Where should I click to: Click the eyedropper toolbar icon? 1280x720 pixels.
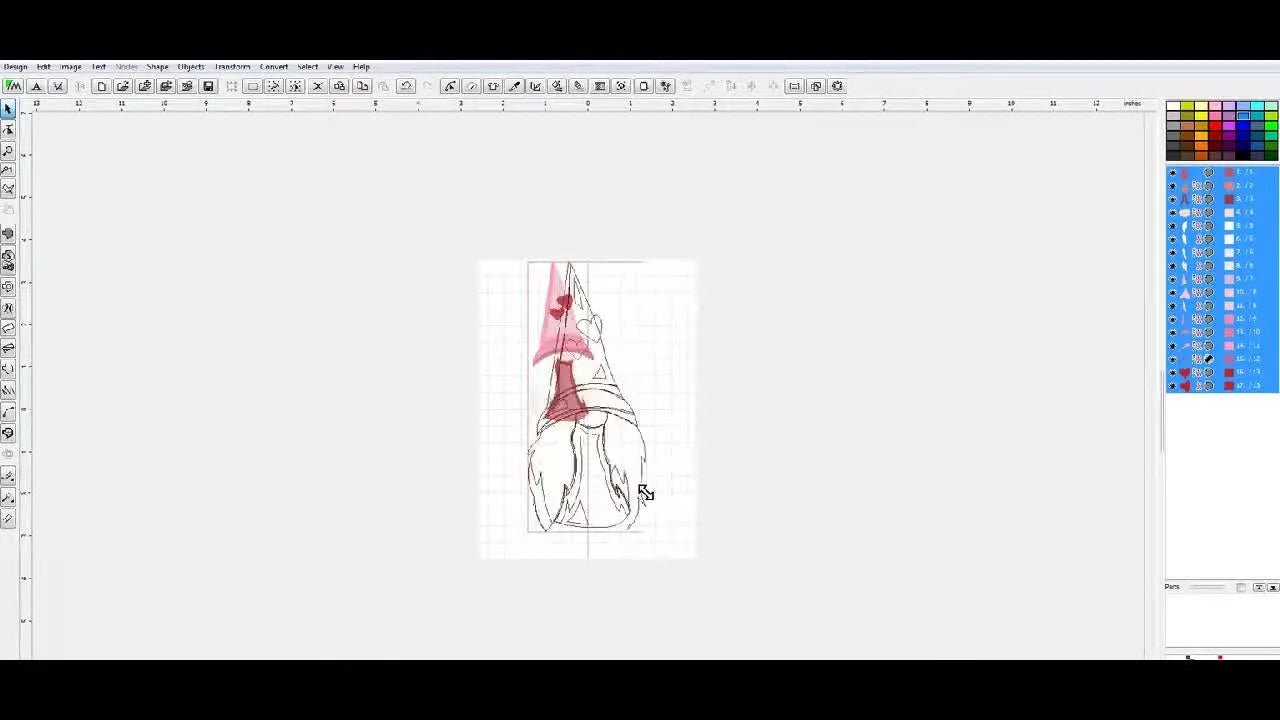514,86
